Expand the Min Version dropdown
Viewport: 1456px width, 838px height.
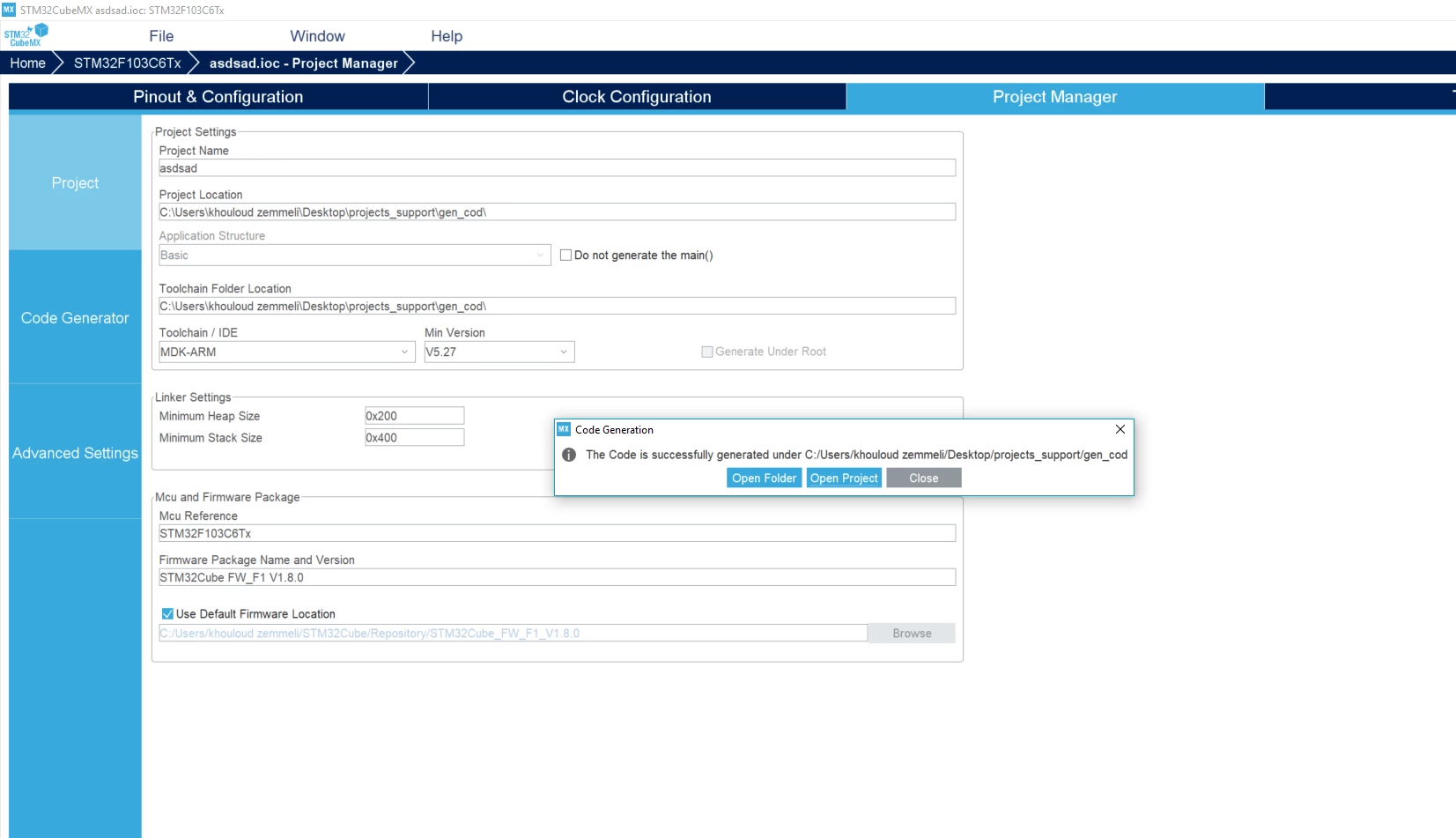pyautogui.click(x=499, y=352)
